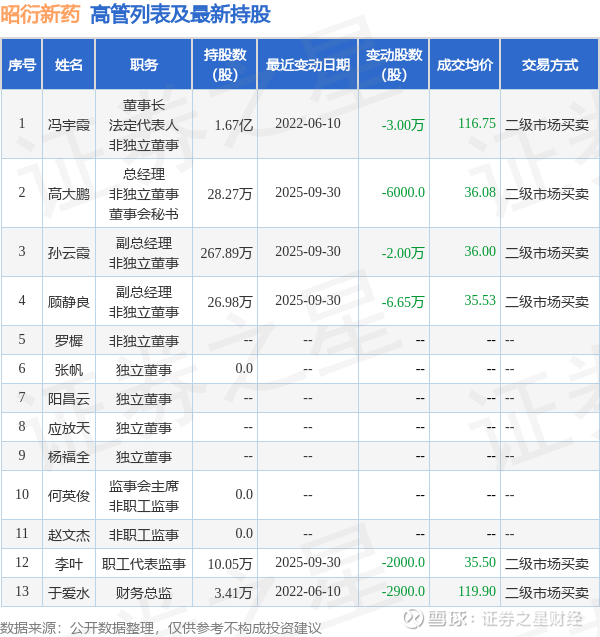The image size is (600, 637).
Task: Click the 最近变动日期 column header
Action: (308, 65)
